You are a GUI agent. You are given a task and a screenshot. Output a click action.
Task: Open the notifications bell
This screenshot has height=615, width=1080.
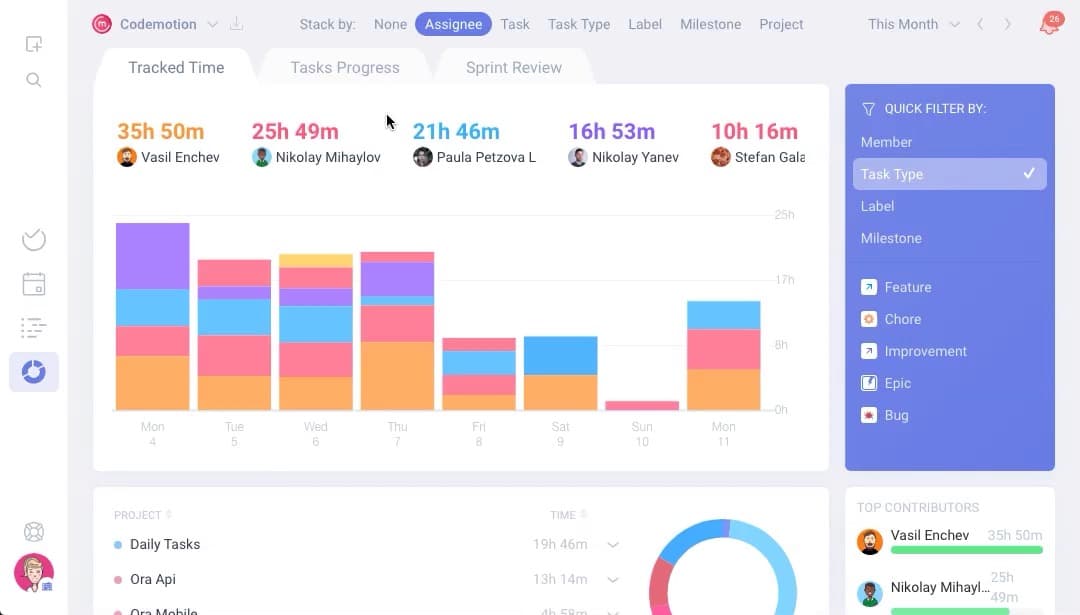pos(1050,24)
